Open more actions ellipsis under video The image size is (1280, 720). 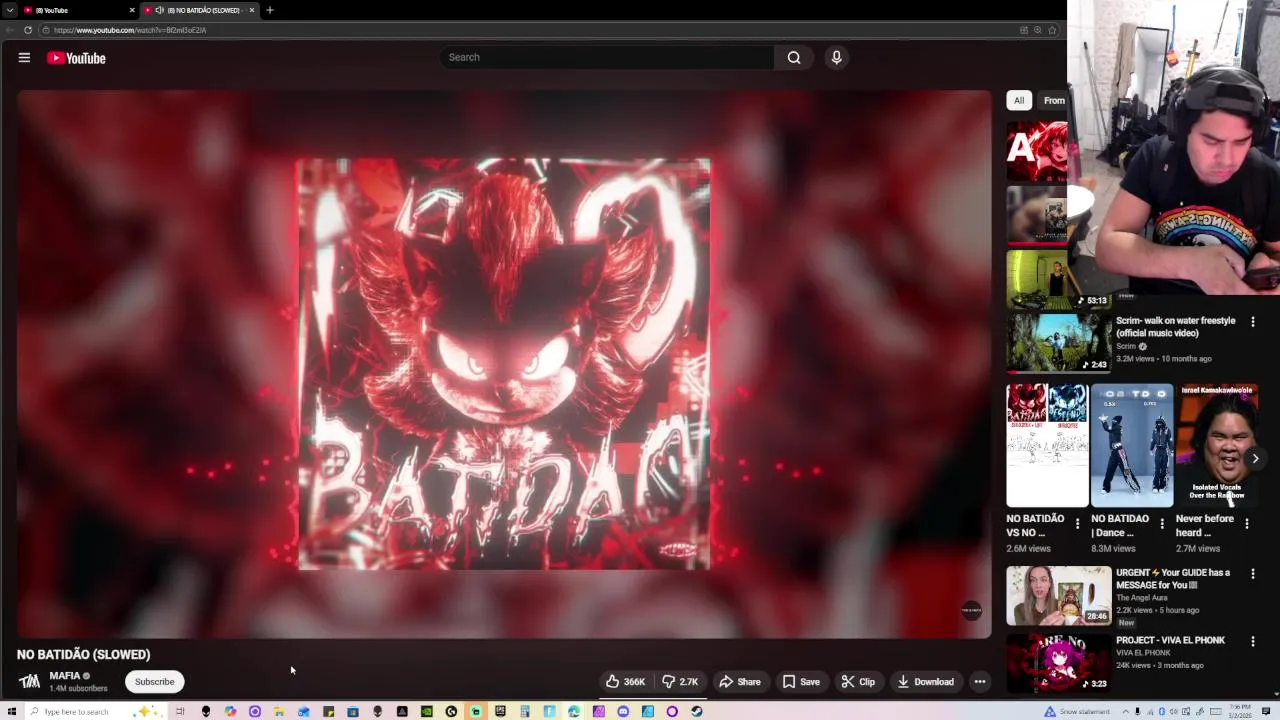[980, 682]
